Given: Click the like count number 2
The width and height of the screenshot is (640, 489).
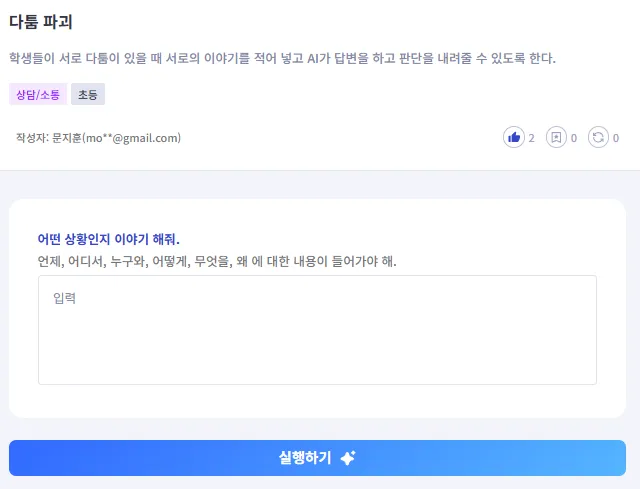Looking at the screenshot, I should coord(532,138).
